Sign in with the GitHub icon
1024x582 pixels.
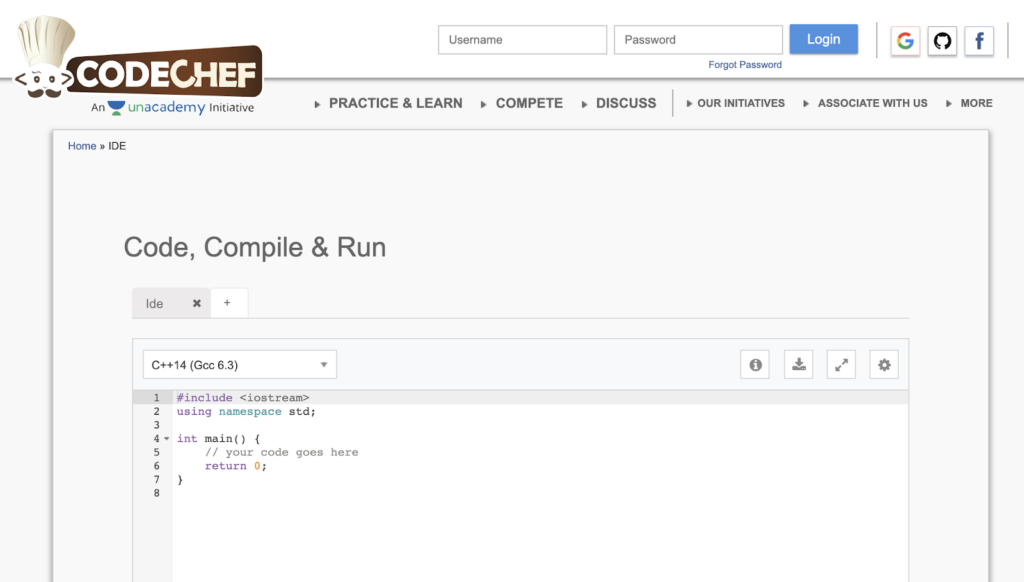pos(941,41)
